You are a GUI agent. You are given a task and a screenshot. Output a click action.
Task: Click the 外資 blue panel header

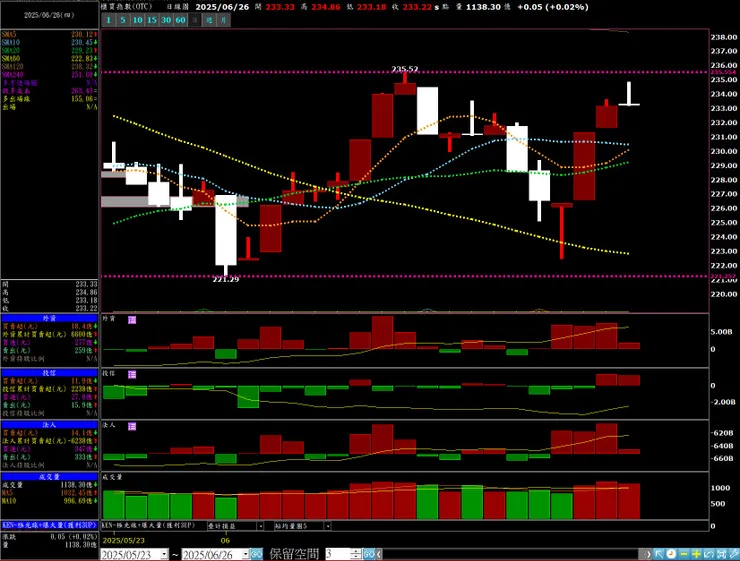tap(50, 318)
